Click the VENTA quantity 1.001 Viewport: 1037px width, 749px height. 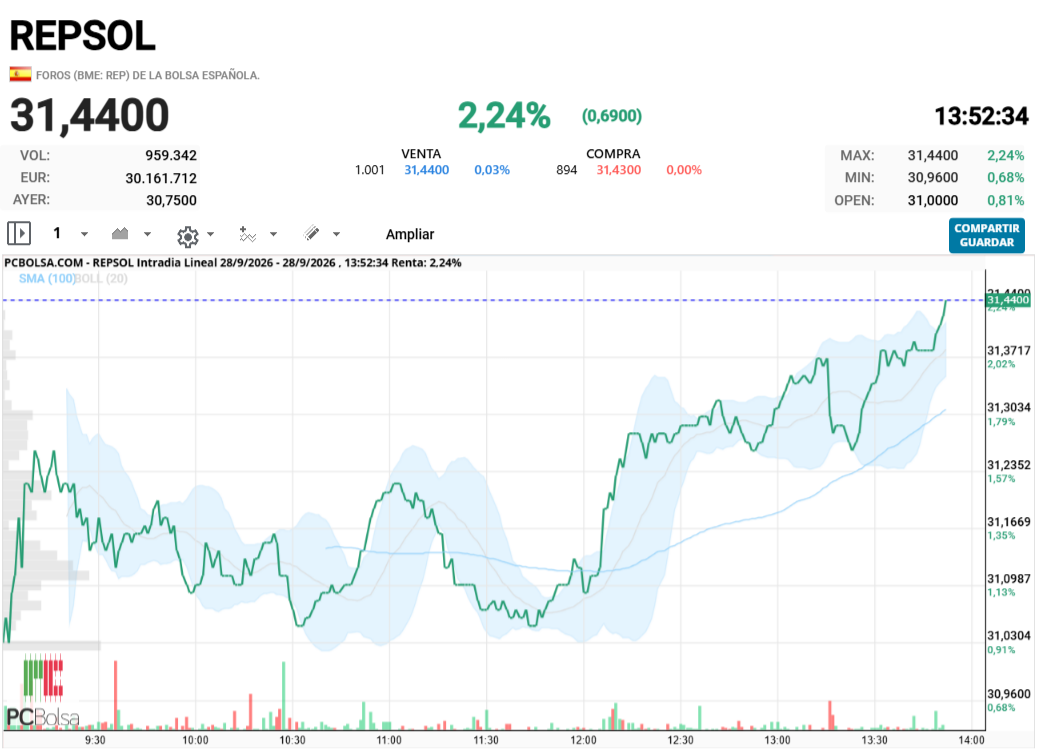[x=370, y=170]
